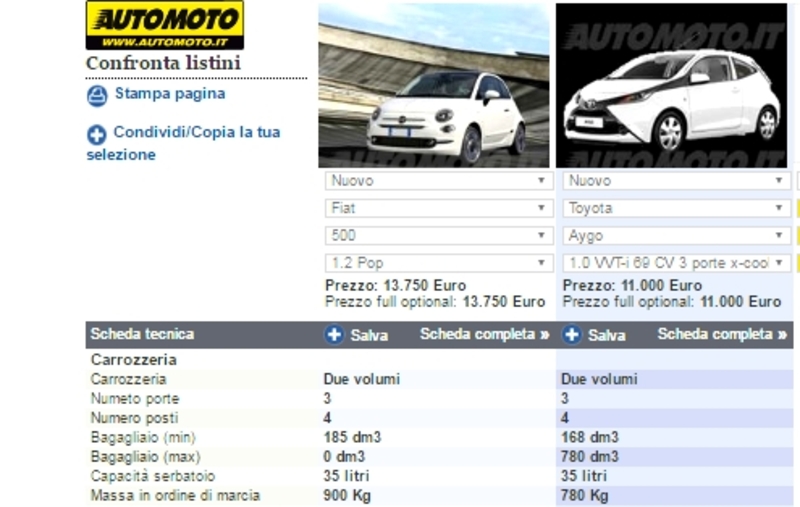Click the Fiat price 13.750 Euro
The image size is (800, 507).
395,285
